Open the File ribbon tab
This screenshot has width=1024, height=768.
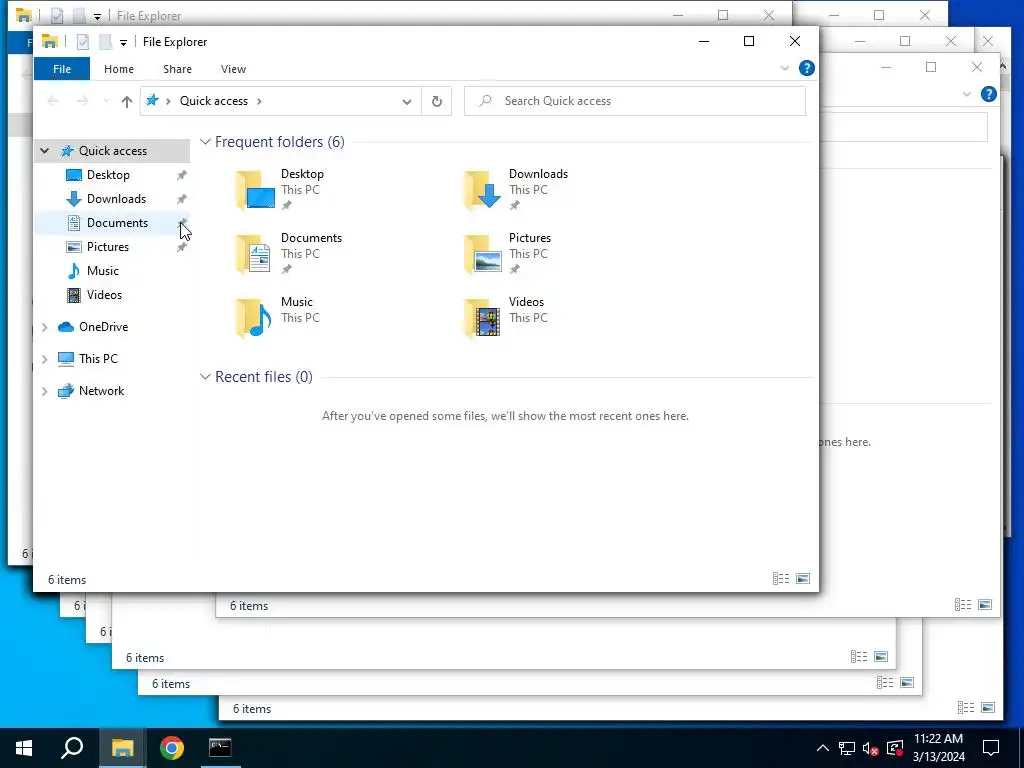click(61, 69)
